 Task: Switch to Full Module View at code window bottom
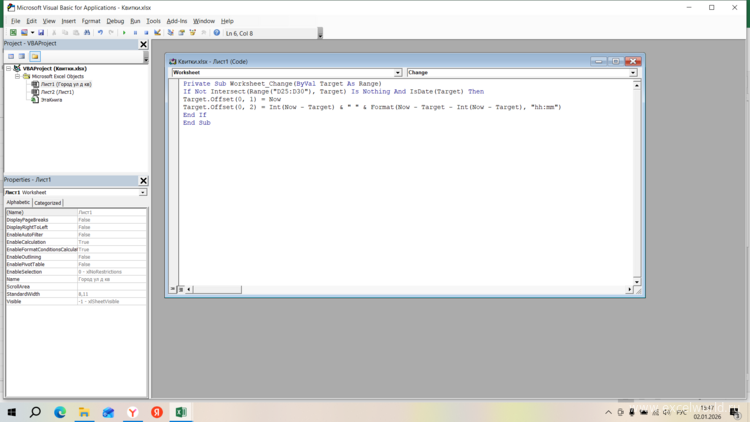[181, 290]
